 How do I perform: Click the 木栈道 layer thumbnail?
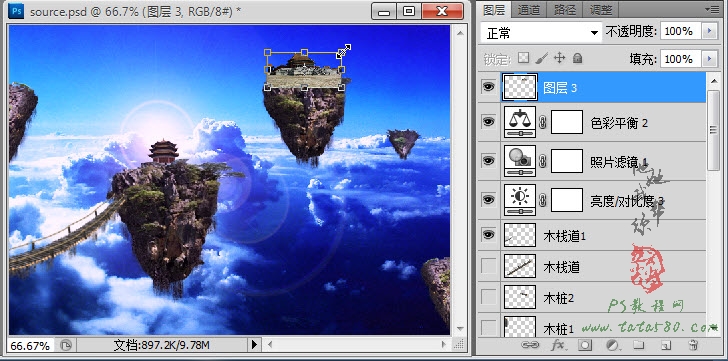(x=520, y=266)
